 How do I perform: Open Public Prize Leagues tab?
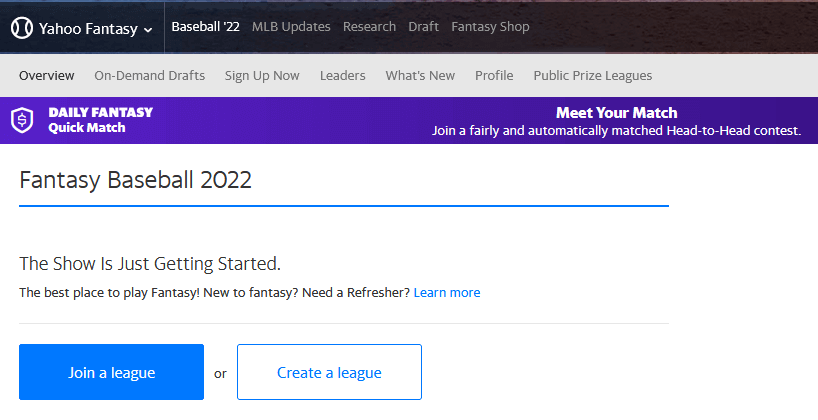pos(592,76)
